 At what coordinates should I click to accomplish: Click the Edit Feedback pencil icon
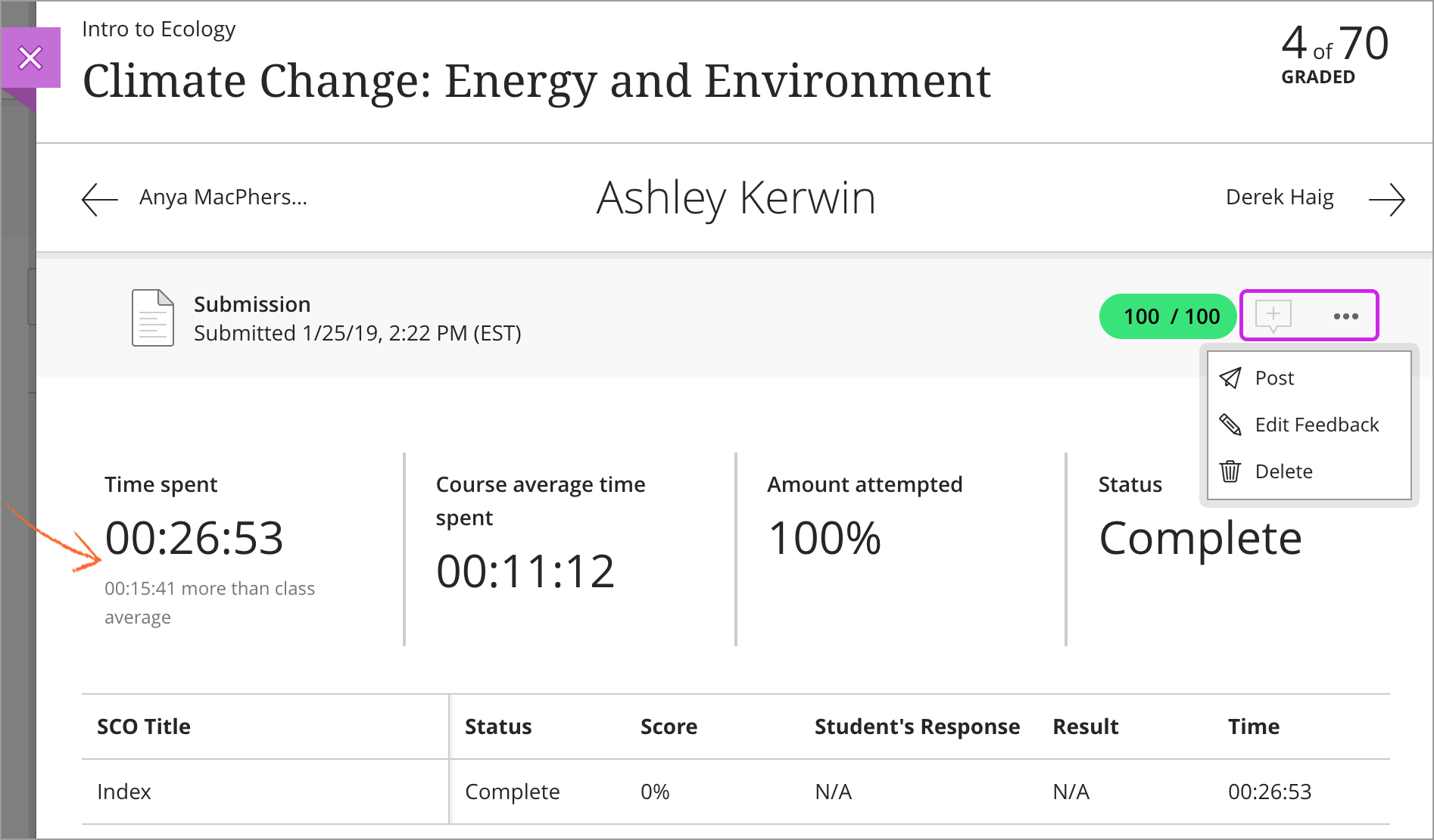(x=1231, y=425)
